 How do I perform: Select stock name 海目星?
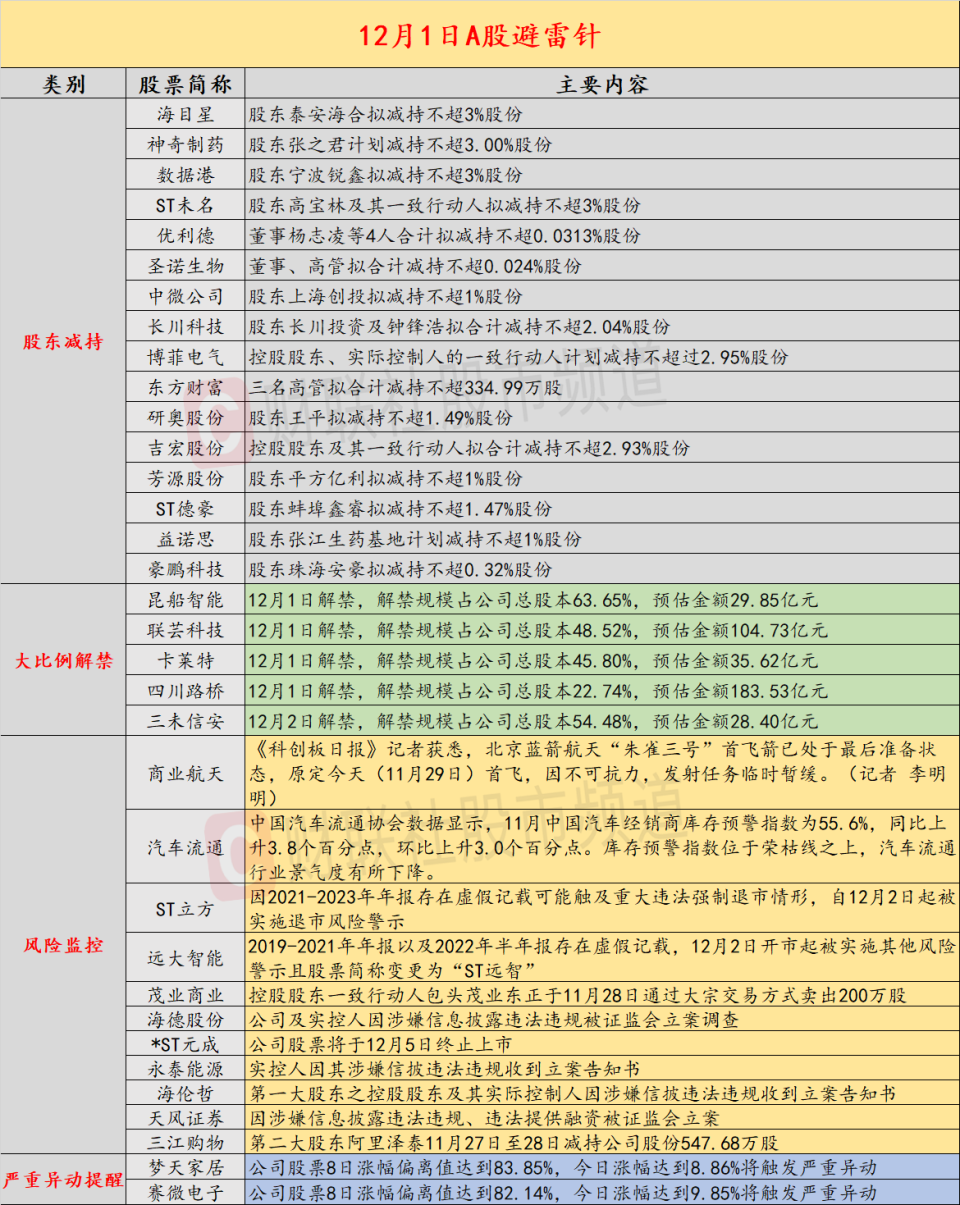[185, 115]
